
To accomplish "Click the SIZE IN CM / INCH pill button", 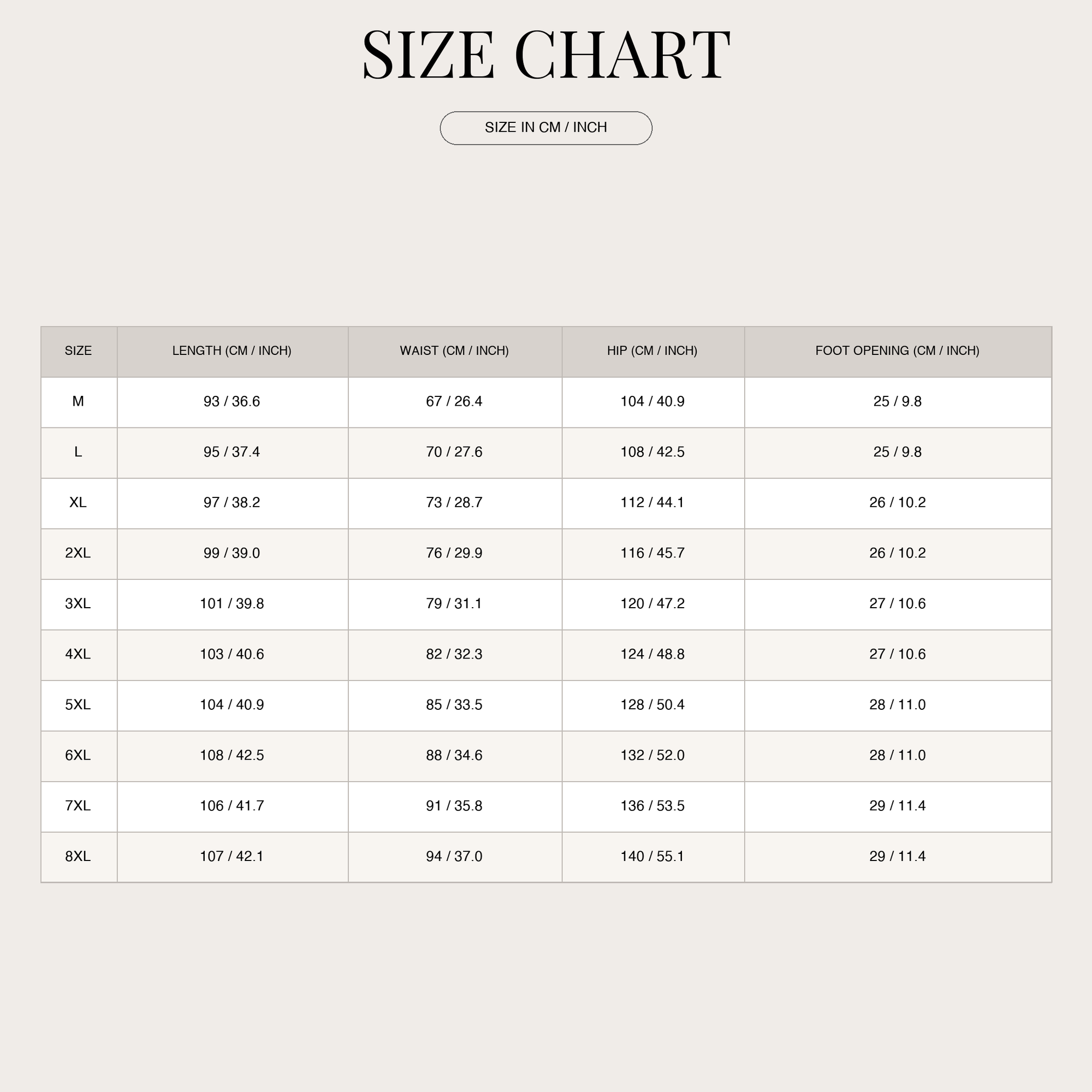I will click(x=546, y=128).
